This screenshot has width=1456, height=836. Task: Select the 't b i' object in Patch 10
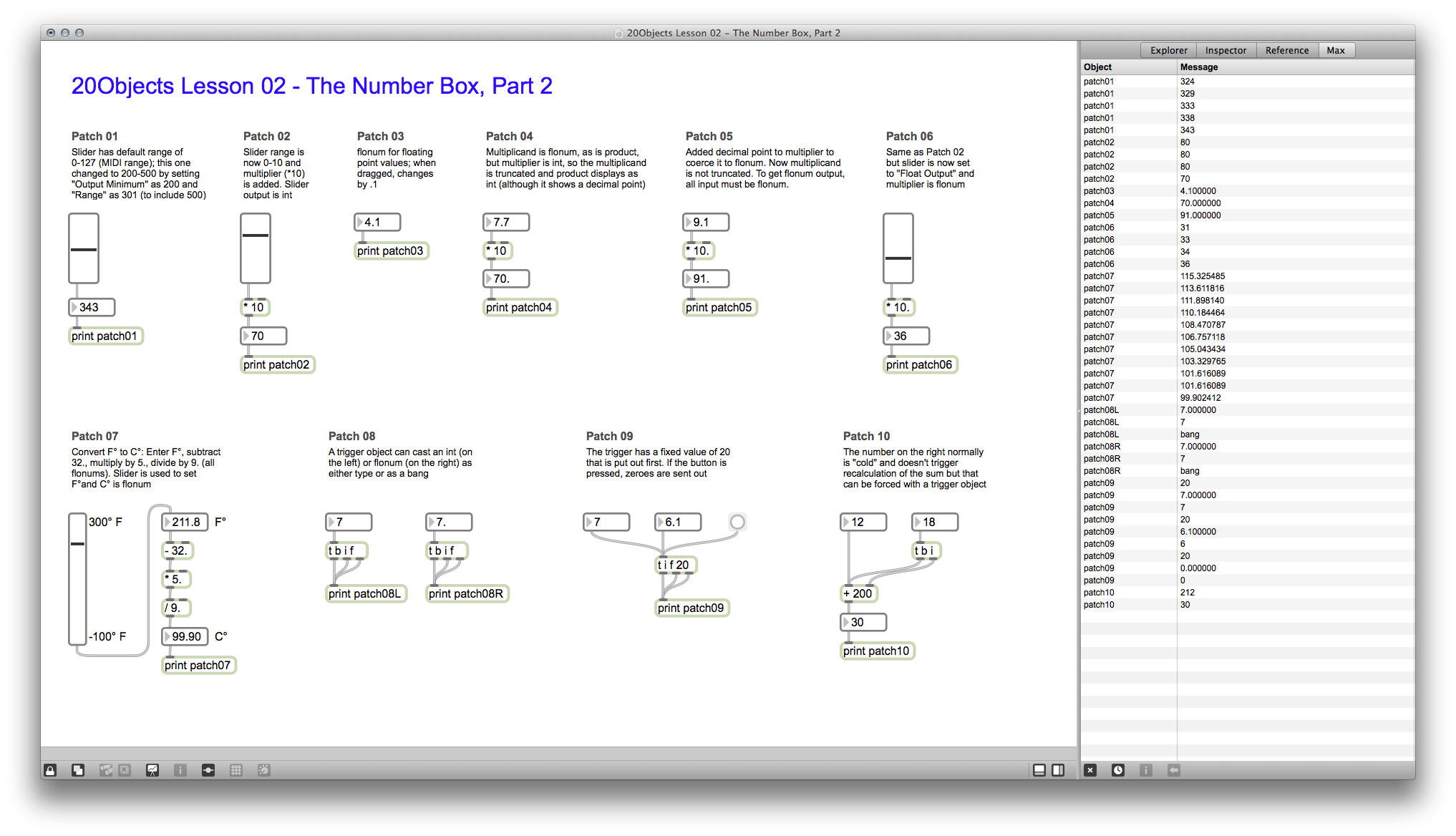click(x=926, y=550)
